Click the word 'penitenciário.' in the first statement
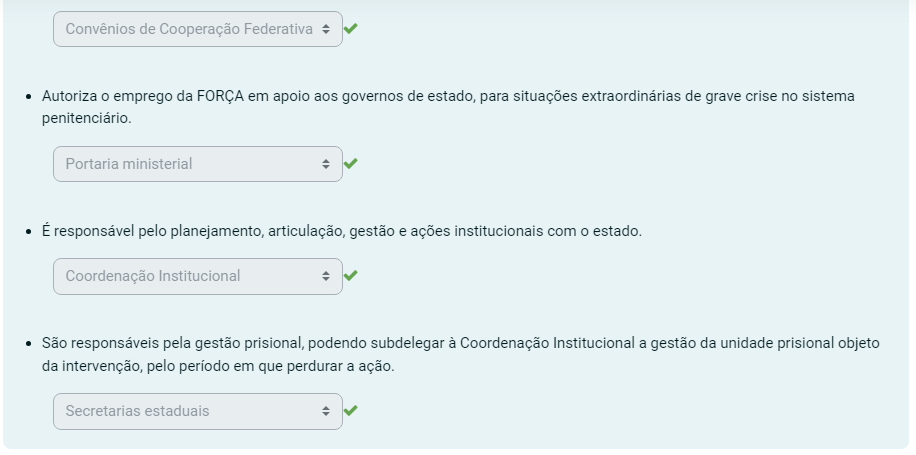 [x=86, y=119]
